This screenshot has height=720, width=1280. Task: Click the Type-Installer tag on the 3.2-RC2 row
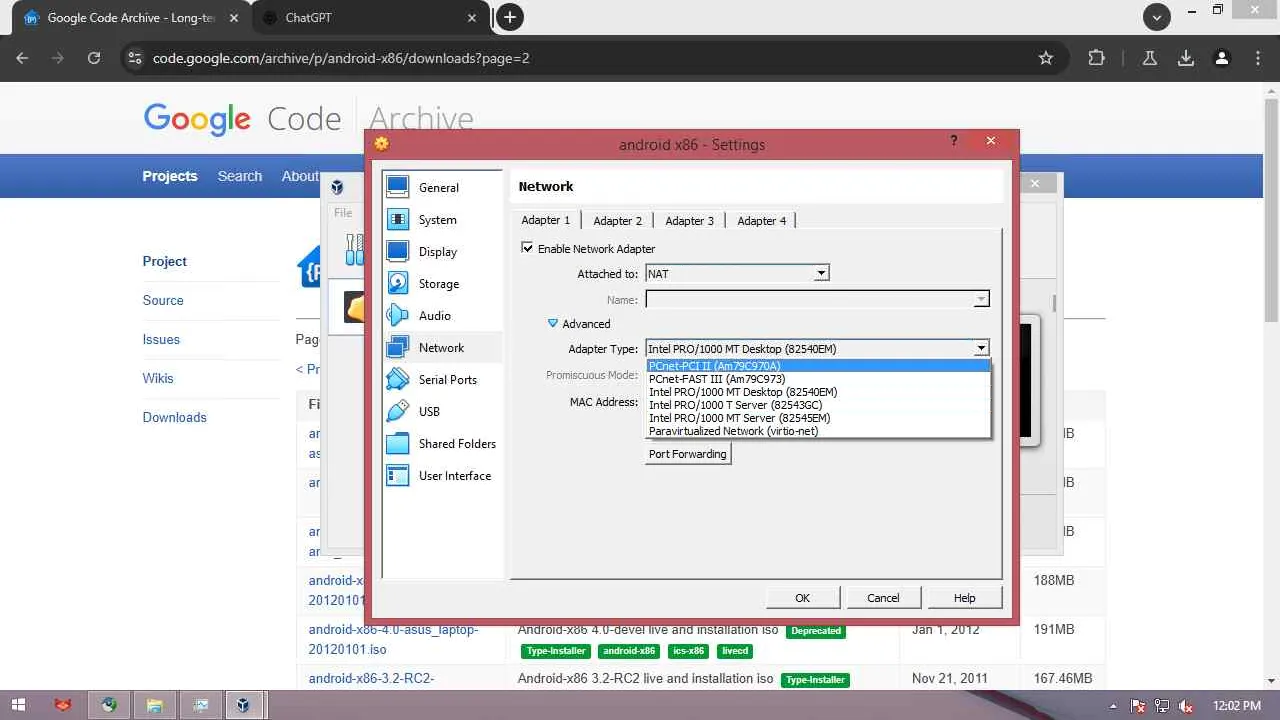click(x=815, y=680)
